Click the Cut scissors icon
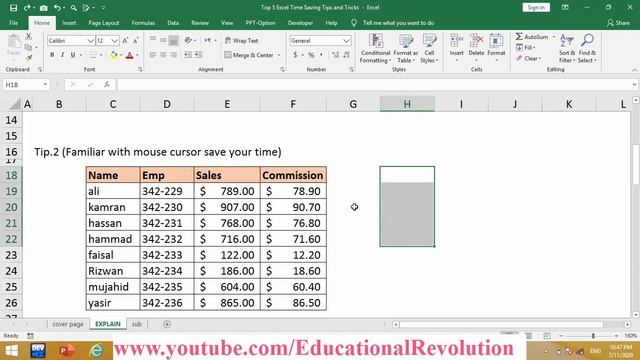This screenshot has width=640, height=360. coord(29,37)
